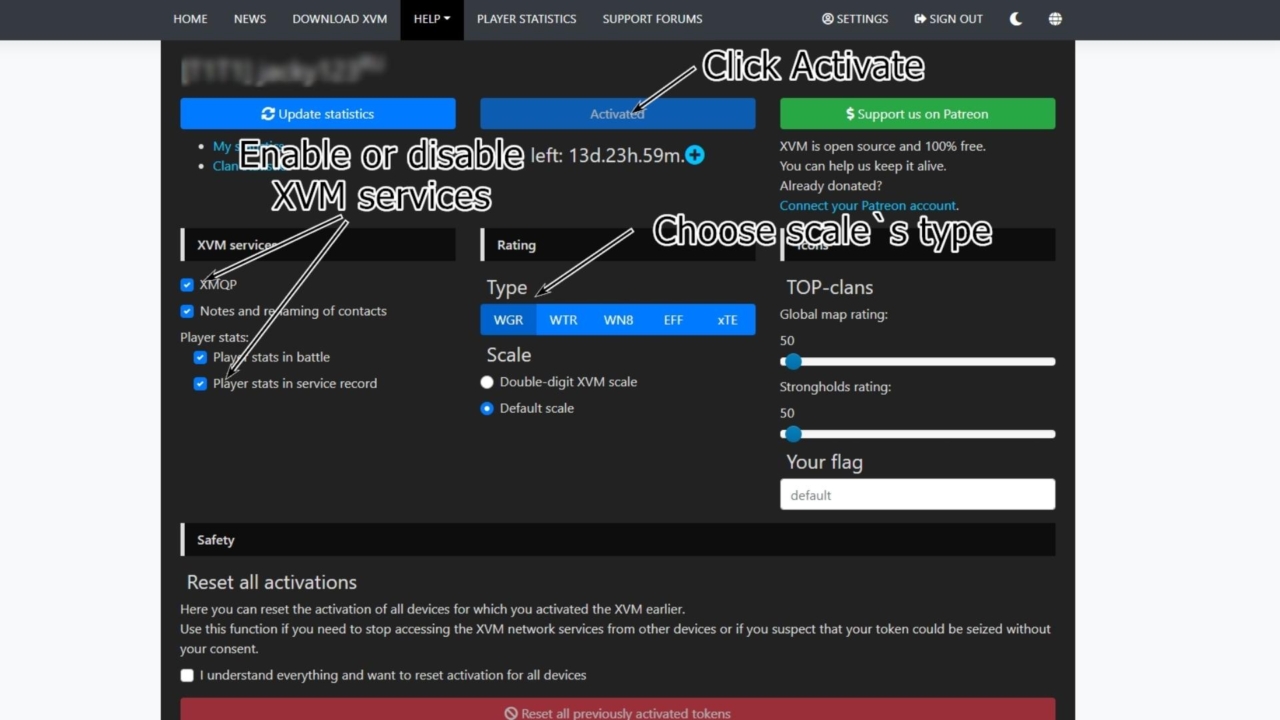This screenshot has height=720, width=1280.
Task: Open the HELP dropdown menu
Action: pos(430,19)
